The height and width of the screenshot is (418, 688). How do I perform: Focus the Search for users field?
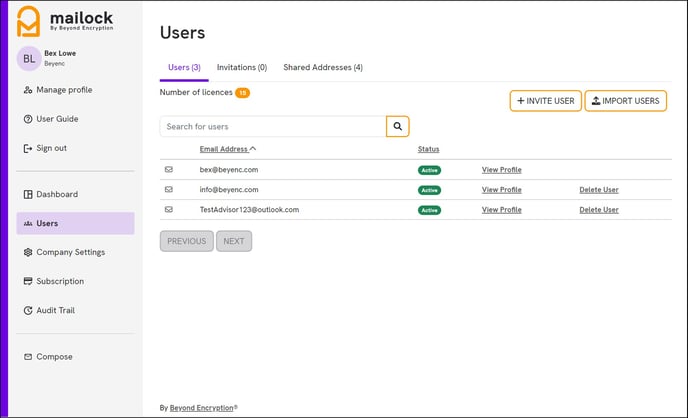[273, 126]
